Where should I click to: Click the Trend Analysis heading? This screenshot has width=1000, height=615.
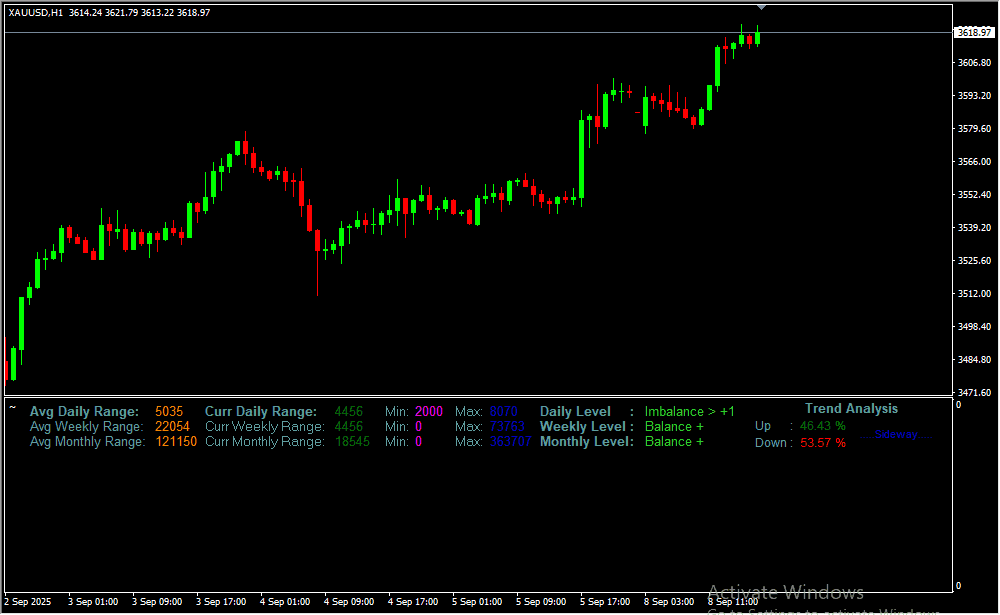851,408
